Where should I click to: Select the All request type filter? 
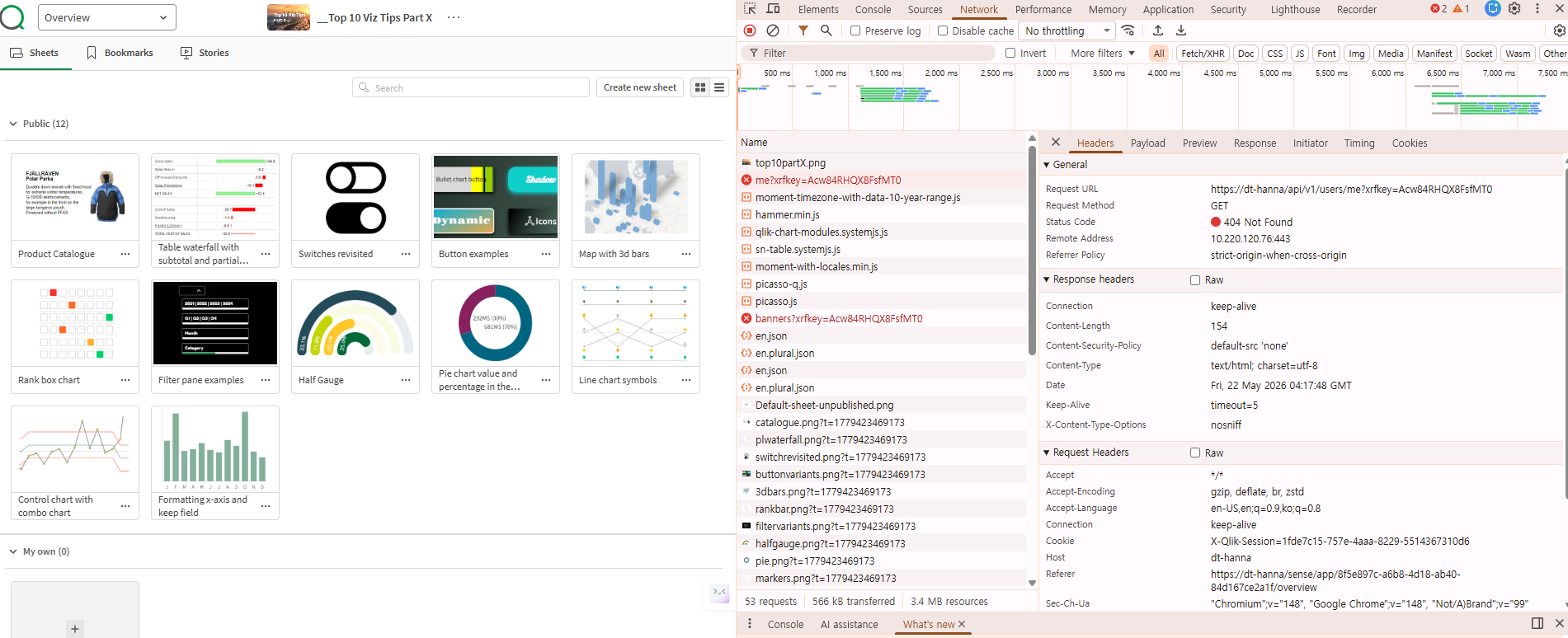pos(1159,54)
